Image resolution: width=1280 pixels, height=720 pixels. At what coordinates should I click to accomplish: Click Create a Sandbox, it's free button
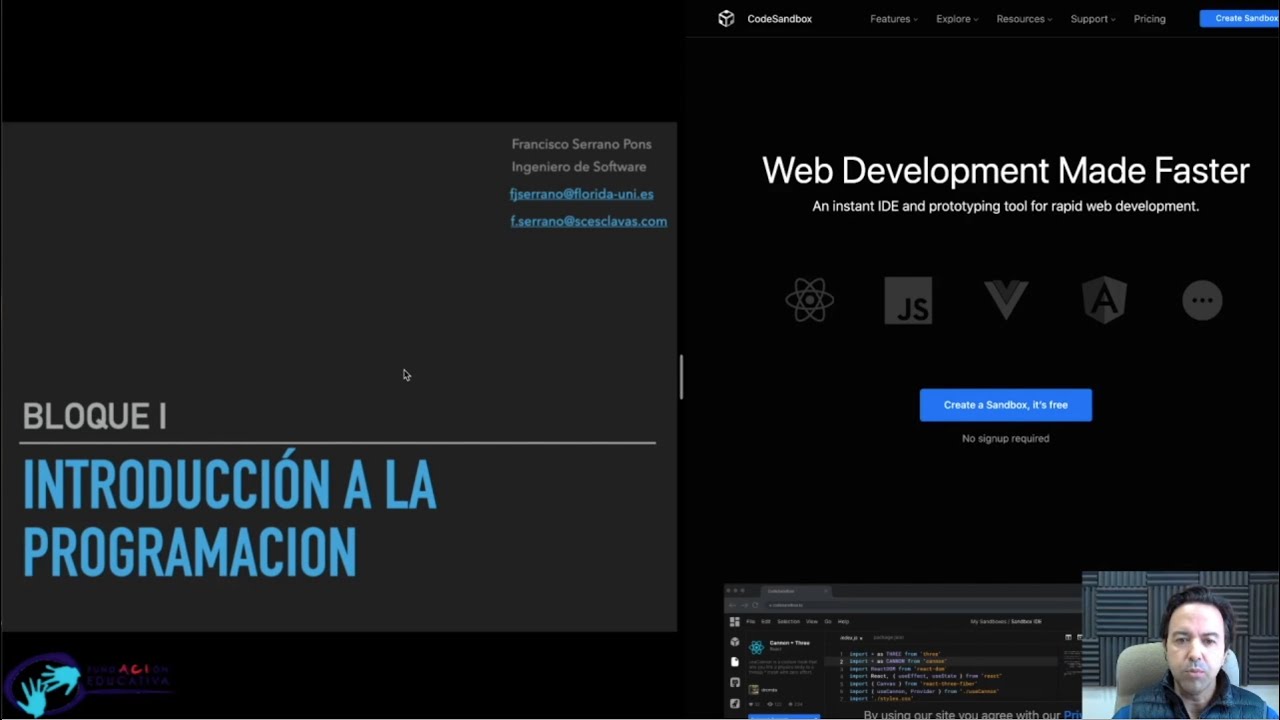pos(1006,405)
